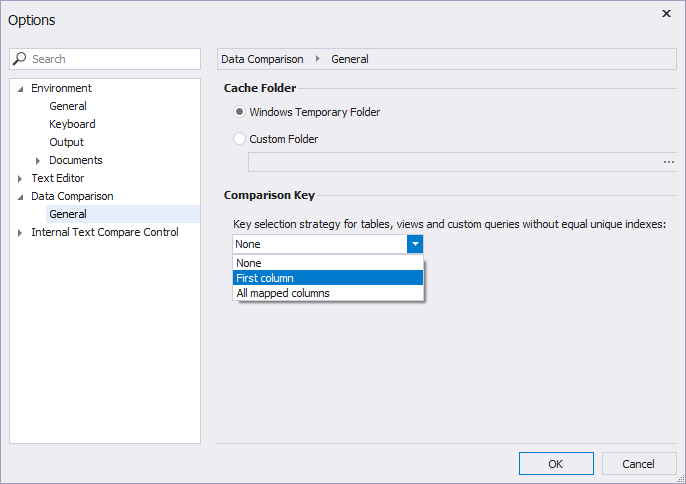Expand Internal Text Compare Control node
Viewport: 686px width, 484px height.
20,232
